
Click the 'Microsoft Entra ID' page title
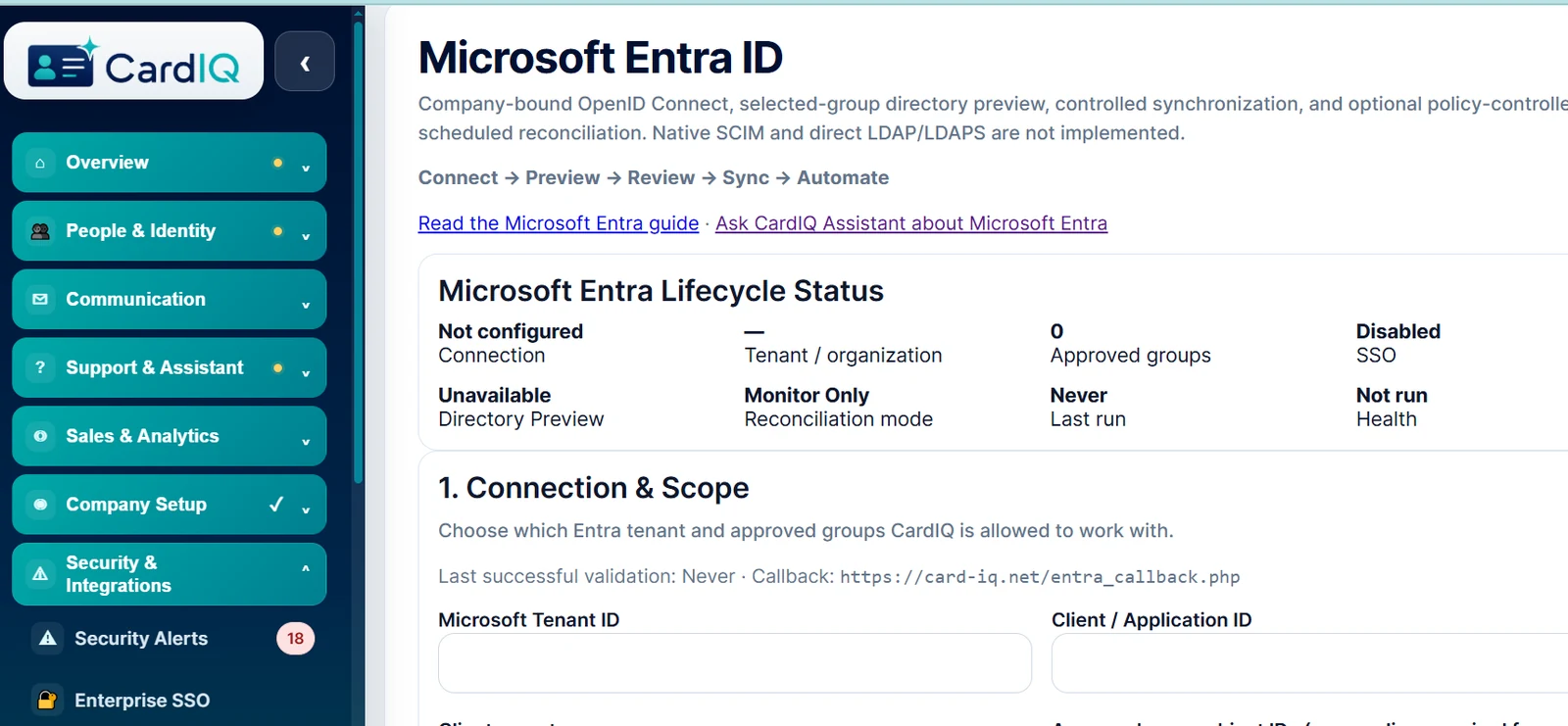pyautogui.click(x=601, y=58)
